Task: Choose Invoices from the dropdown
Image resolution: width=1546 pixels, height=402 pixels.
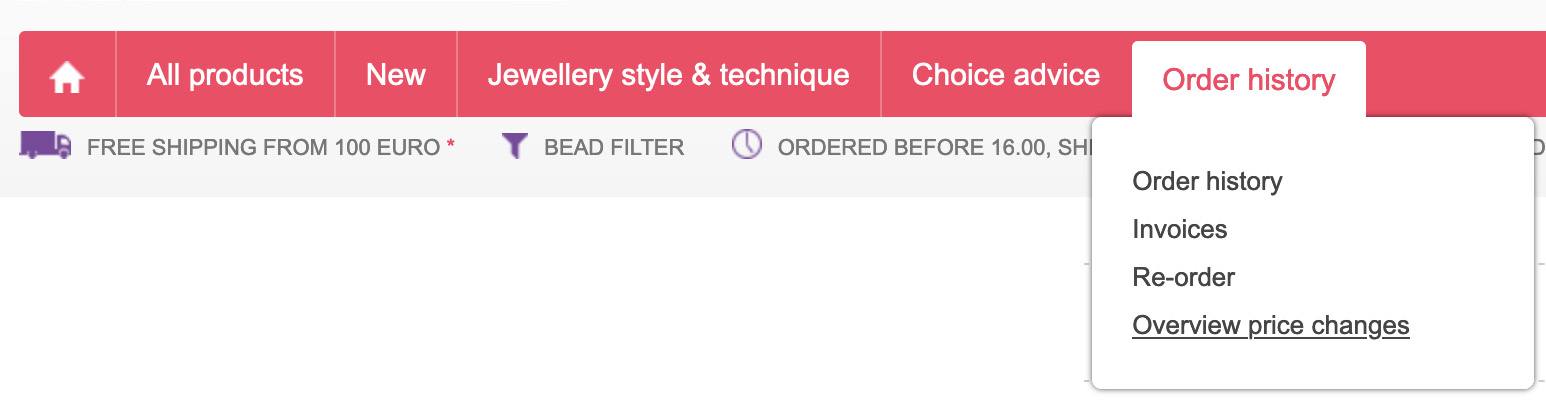Action: pyautogui.click(x=1179, y=229)
